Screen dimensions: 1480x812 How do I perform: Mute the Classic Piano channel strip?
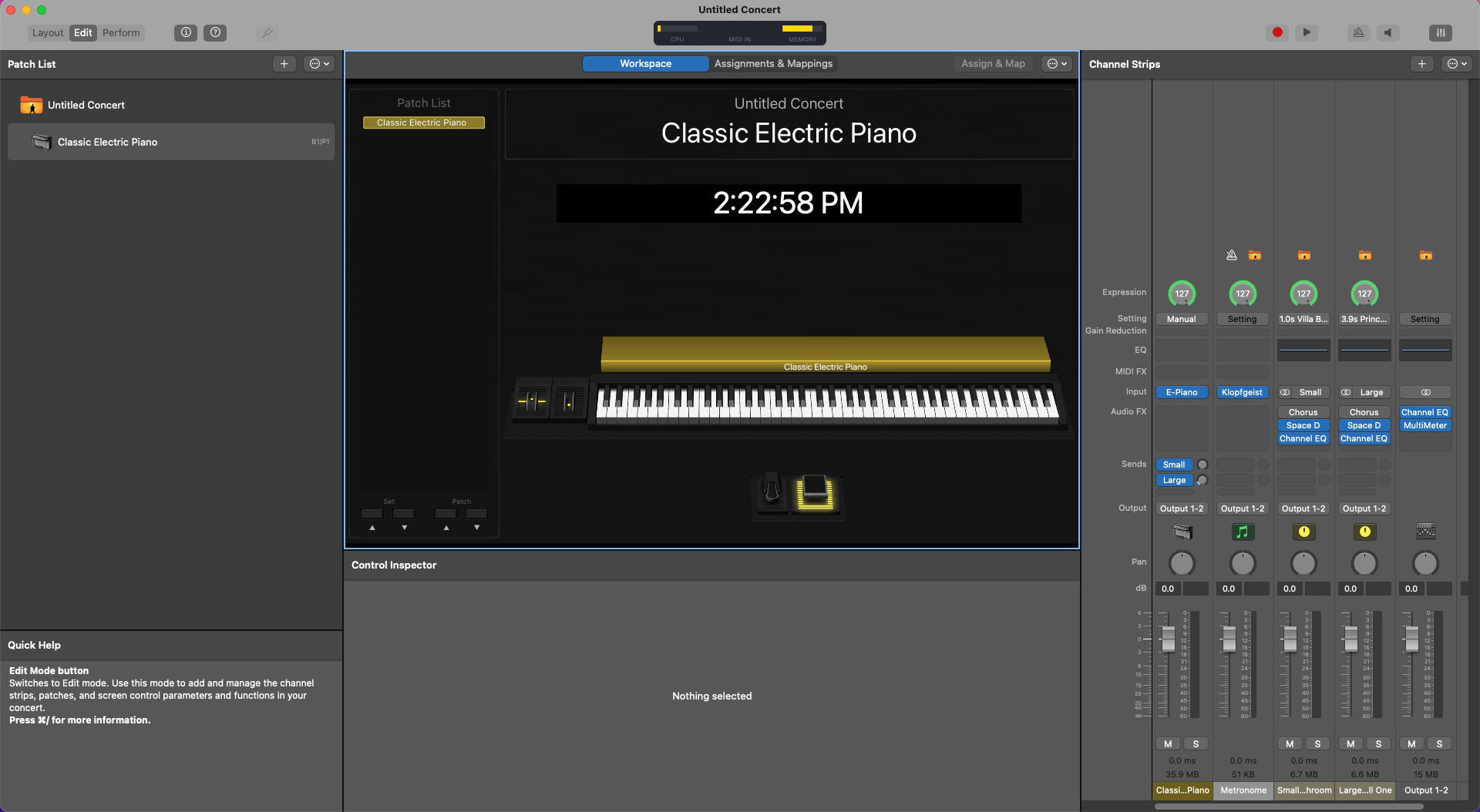coord(1168,743)
